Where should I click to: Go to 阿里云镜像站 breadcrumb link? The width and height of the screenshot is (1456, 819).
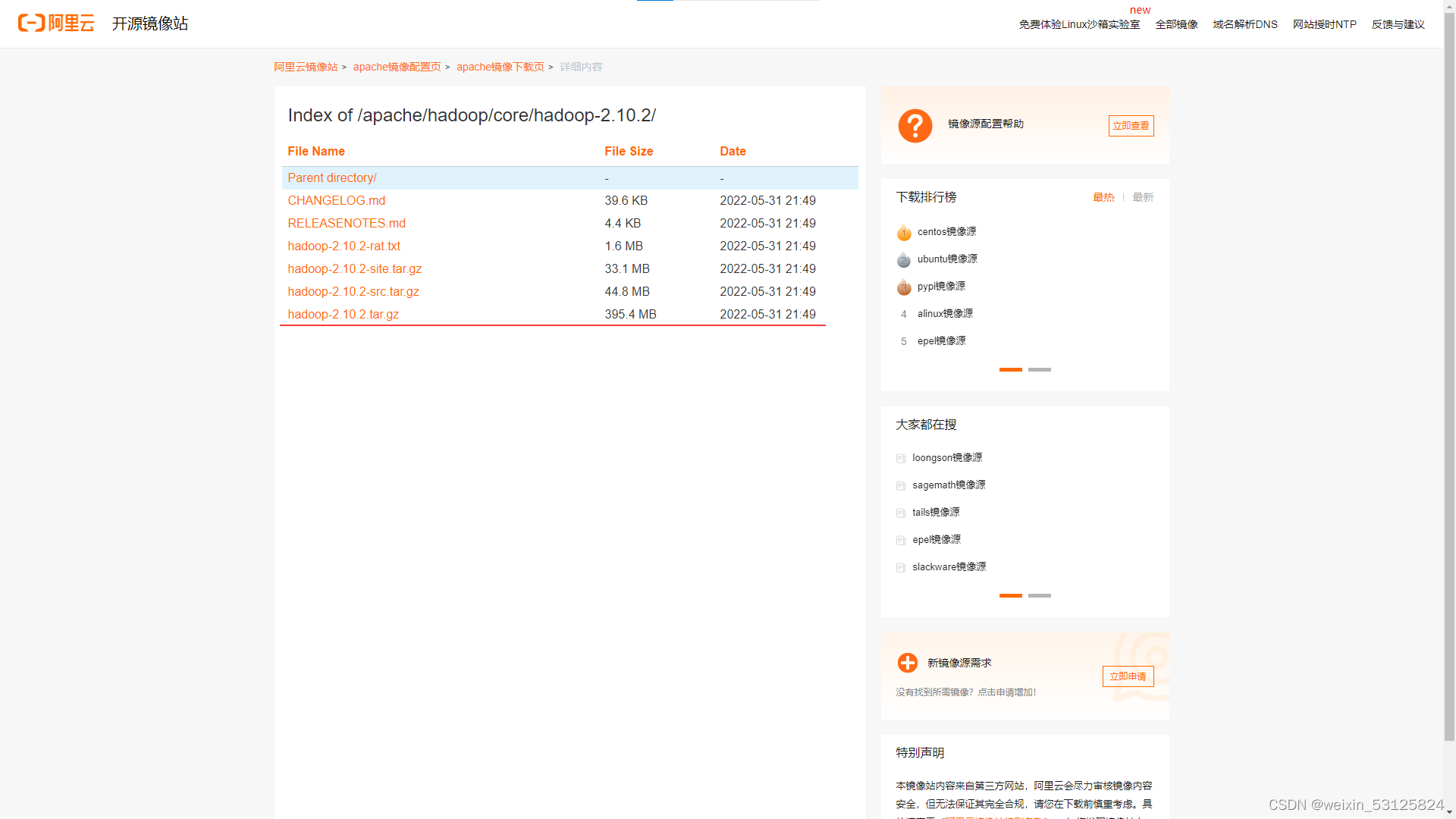tap(306, 67)
